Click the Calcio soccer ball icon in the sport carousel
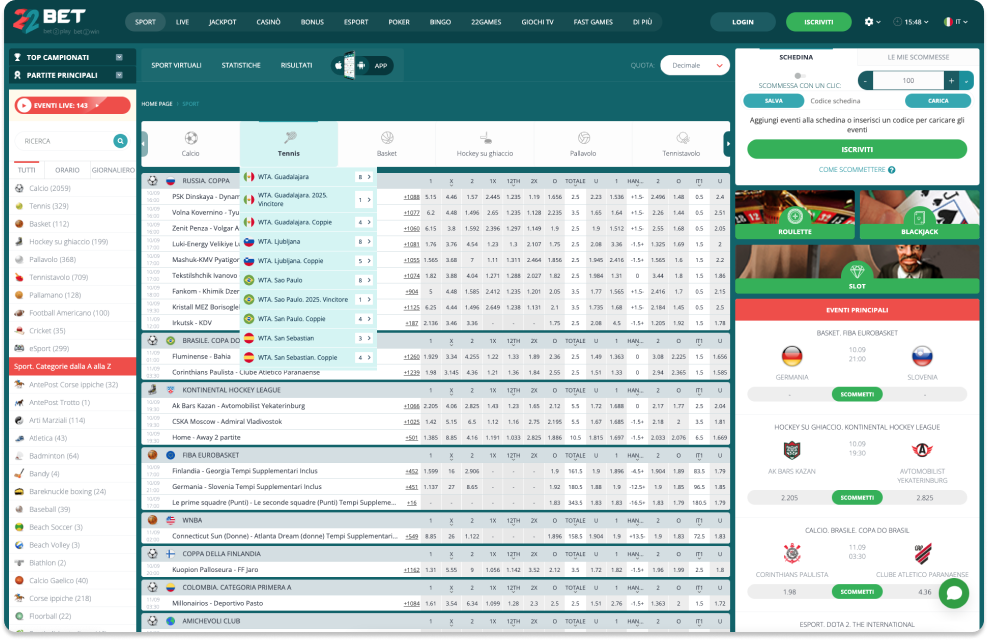The image size is (988, 640). click(190, 138)
